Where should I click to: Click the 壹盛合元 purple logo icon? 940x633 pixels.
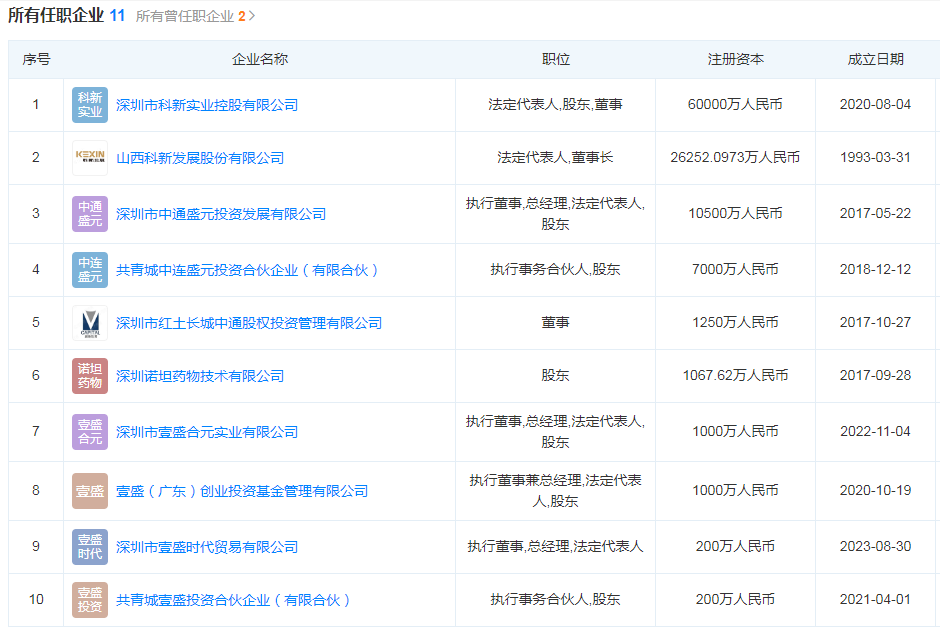pos(90,432)
